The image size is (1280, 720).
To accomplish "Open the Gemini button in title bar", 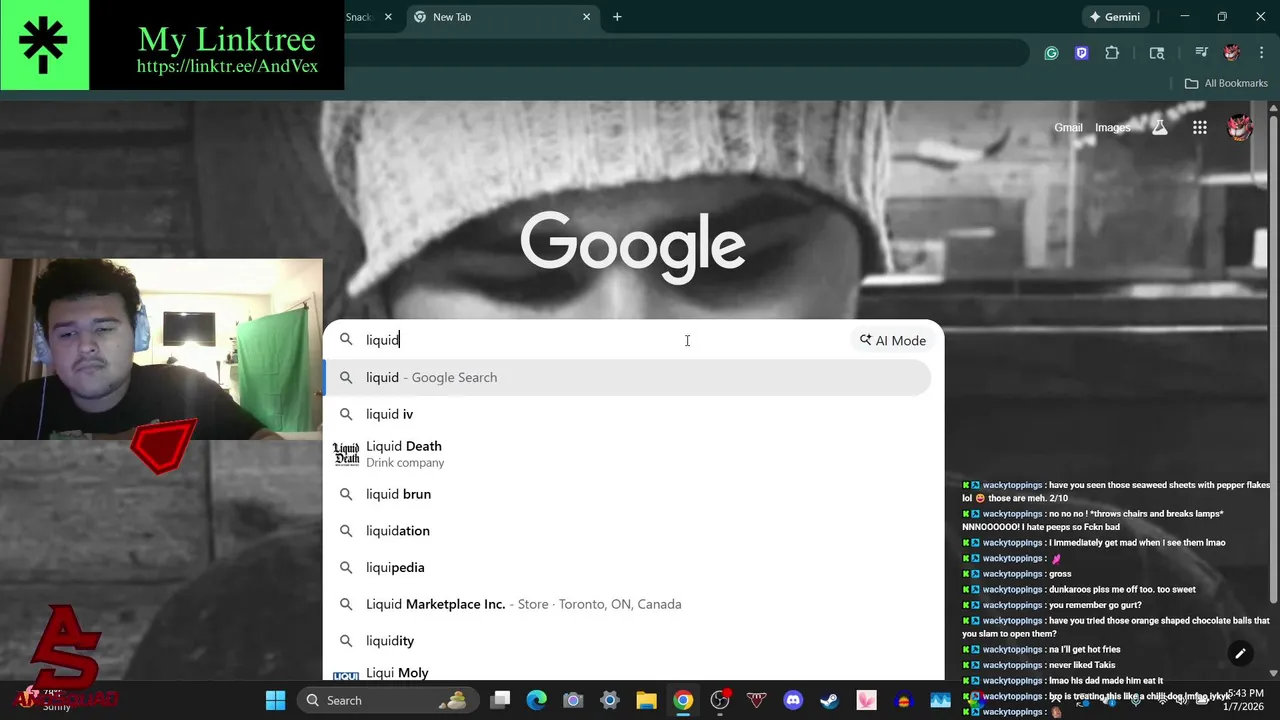I will click(1116, 17).
